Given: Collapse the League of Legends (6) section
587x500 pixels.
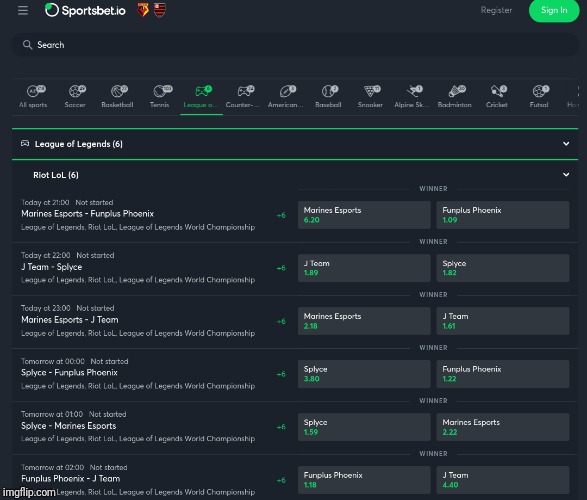Looking at the screenshot, I should coord(566,144).
